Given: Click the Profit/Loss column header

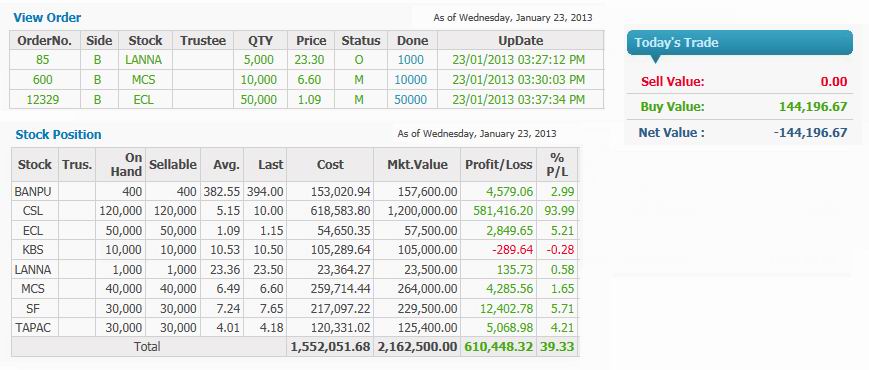Looking at the screenshot, I should 498,165.
